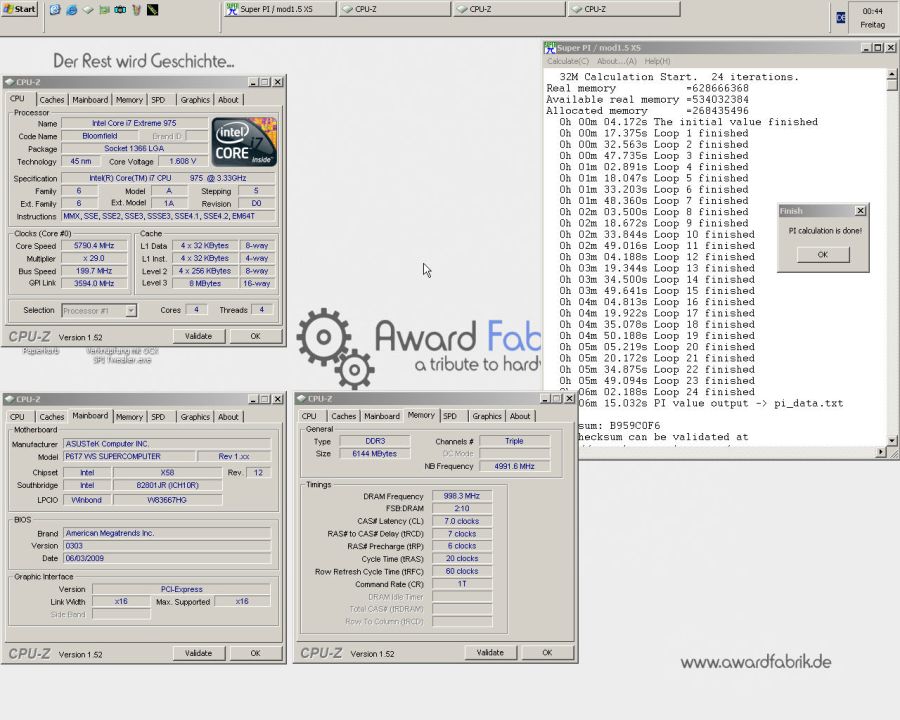Click OK in the Finish dialog
This screenshot has width=900, height=720.
823,254
